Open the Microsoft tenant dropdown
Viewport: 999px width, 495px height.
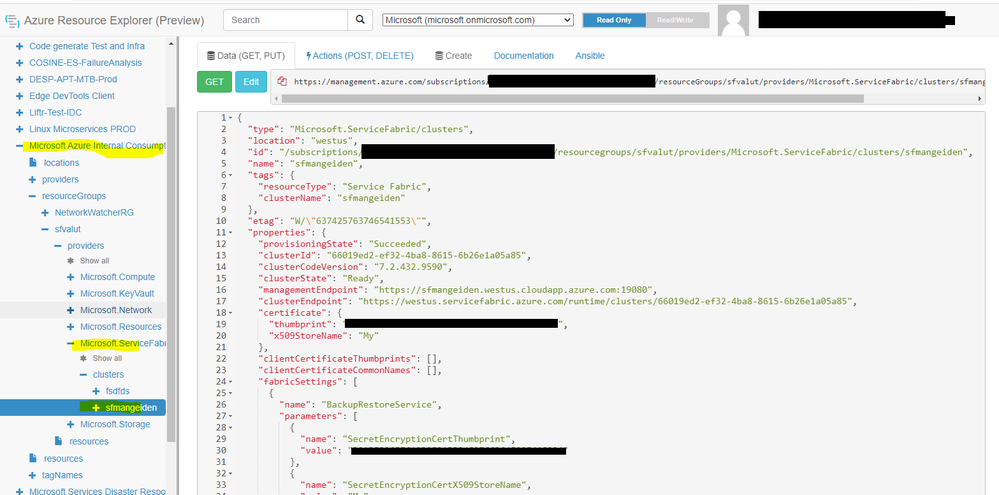pos(478,20)
